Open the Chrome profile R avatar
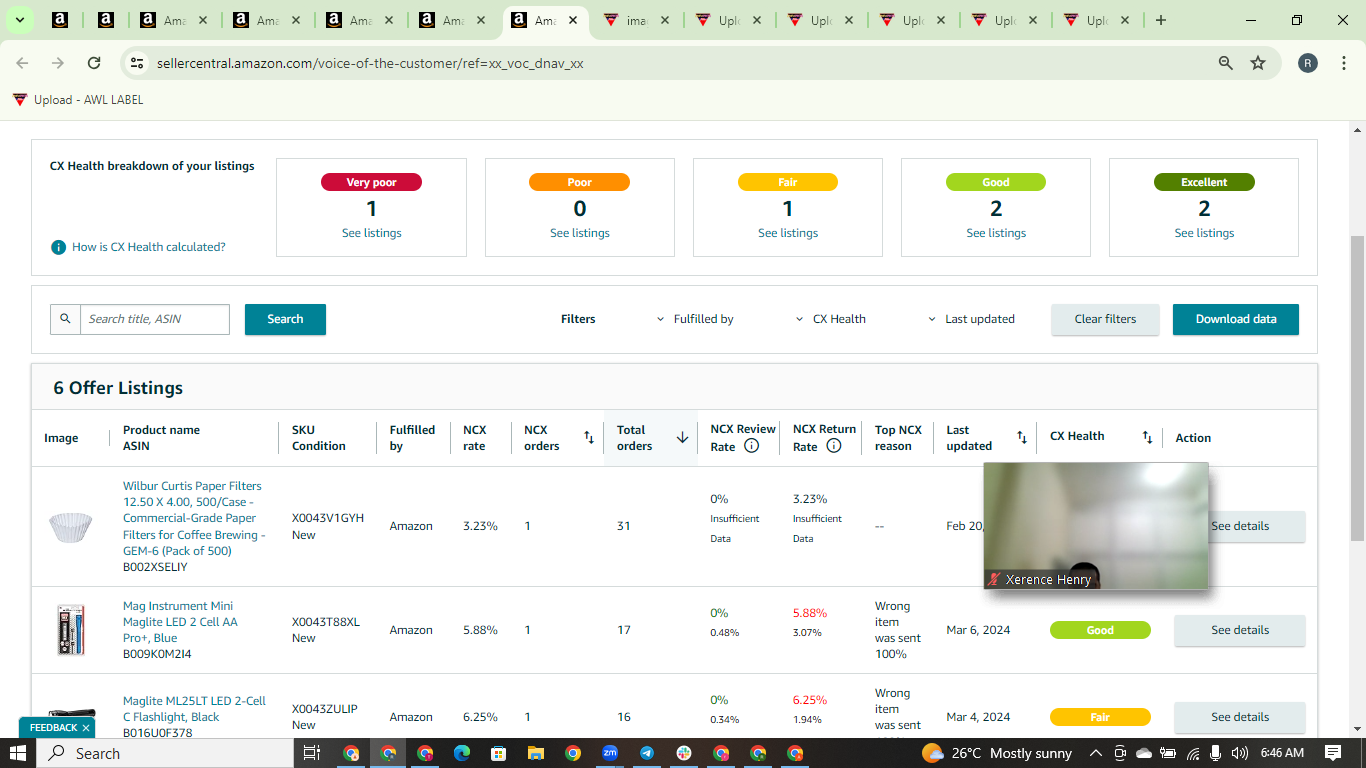Viewport: 1366px width, 768px height. point(1308,63)
